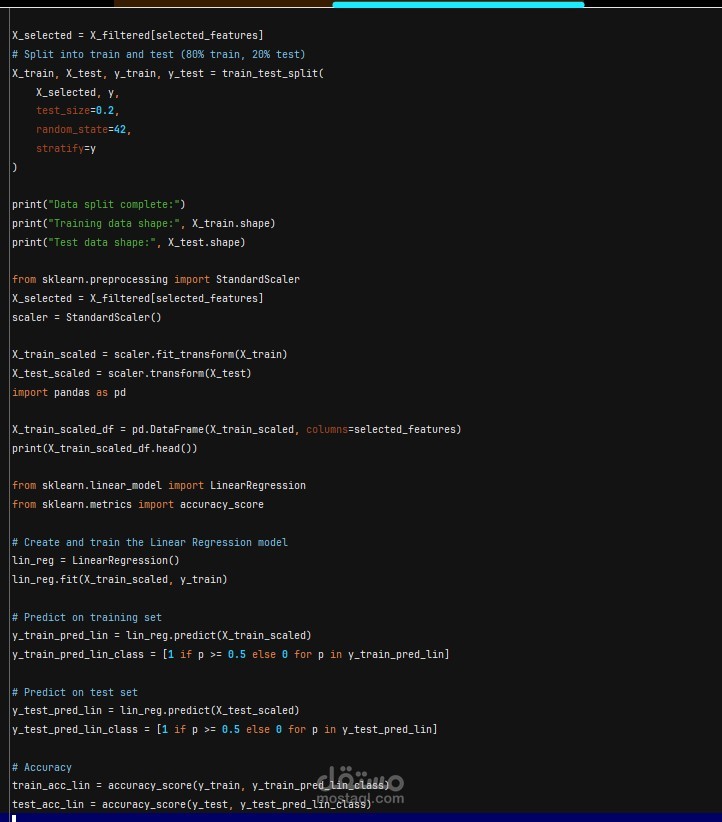This screenshot has width=722, height=822.
Task: Click the "# Accuracy" comment line
Action: click(42, 767)
